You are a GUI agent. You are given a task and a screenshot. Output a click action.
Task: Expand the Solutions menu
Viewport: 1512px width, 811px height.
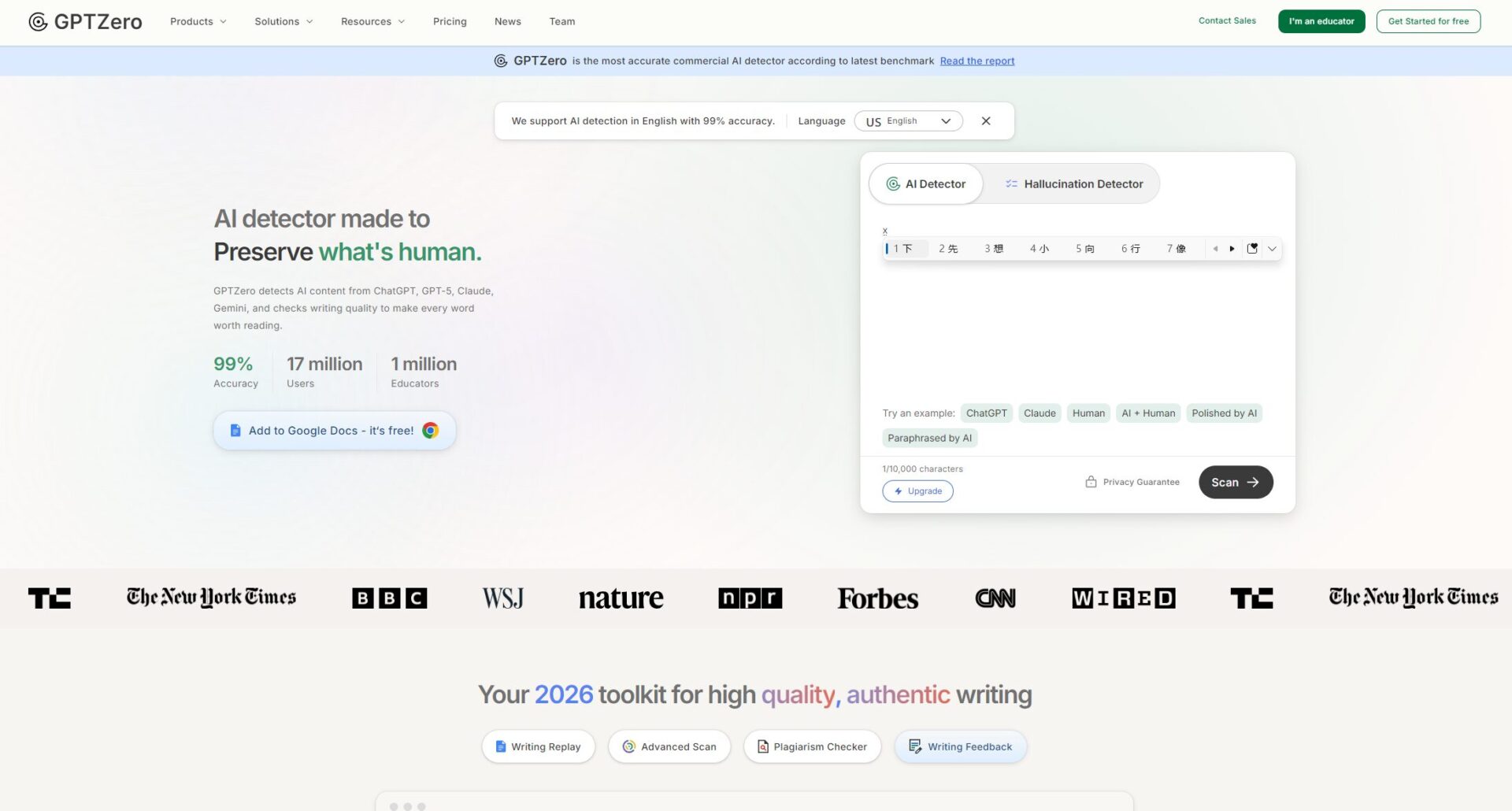pyautogui.click(x=283, y=21)
